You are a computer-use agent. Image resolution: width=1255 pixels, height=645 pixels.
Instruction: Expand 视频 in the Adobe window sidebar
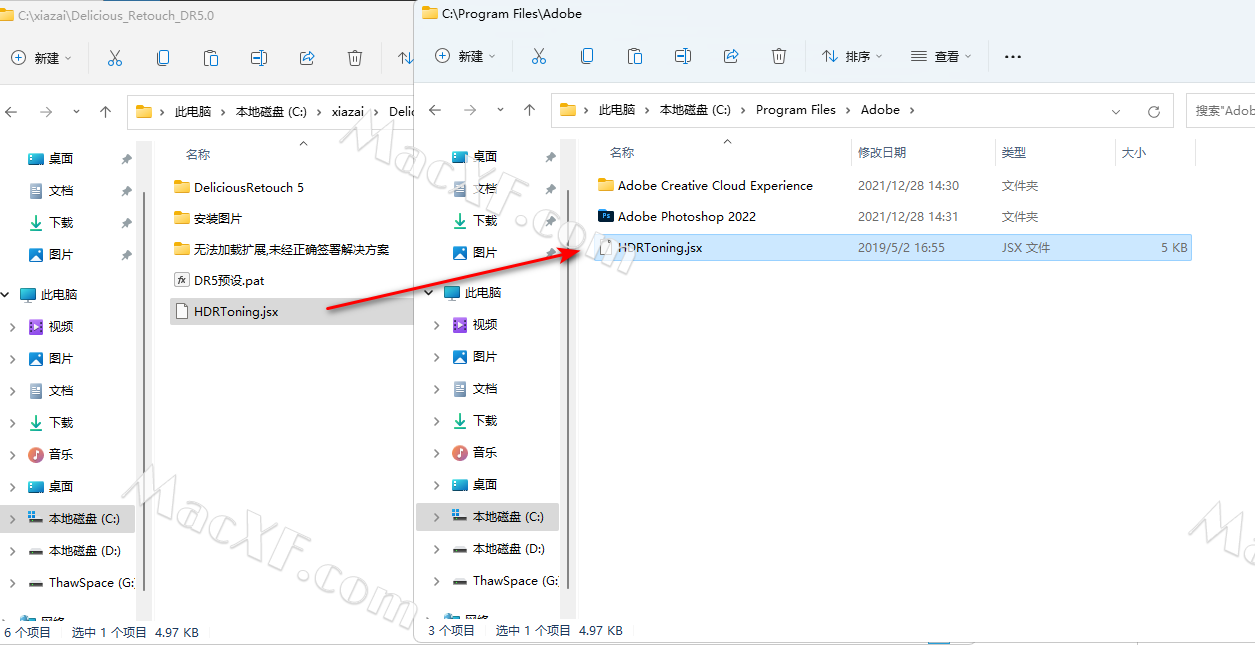[437, 325]
